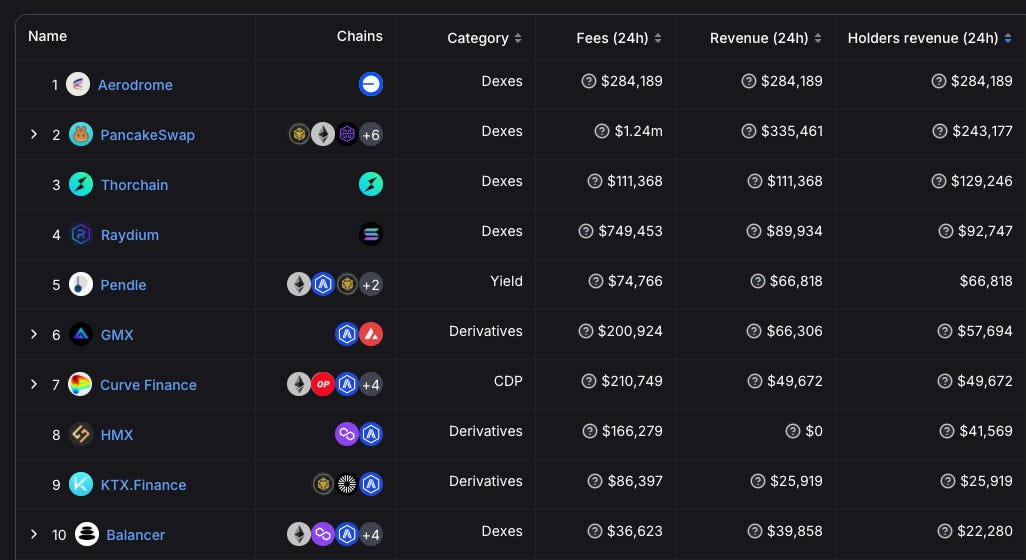Click the help icon beside PancakeSwap fees $1.24m
This screenshot has width=1026, height=560.
tap(602, 131)
